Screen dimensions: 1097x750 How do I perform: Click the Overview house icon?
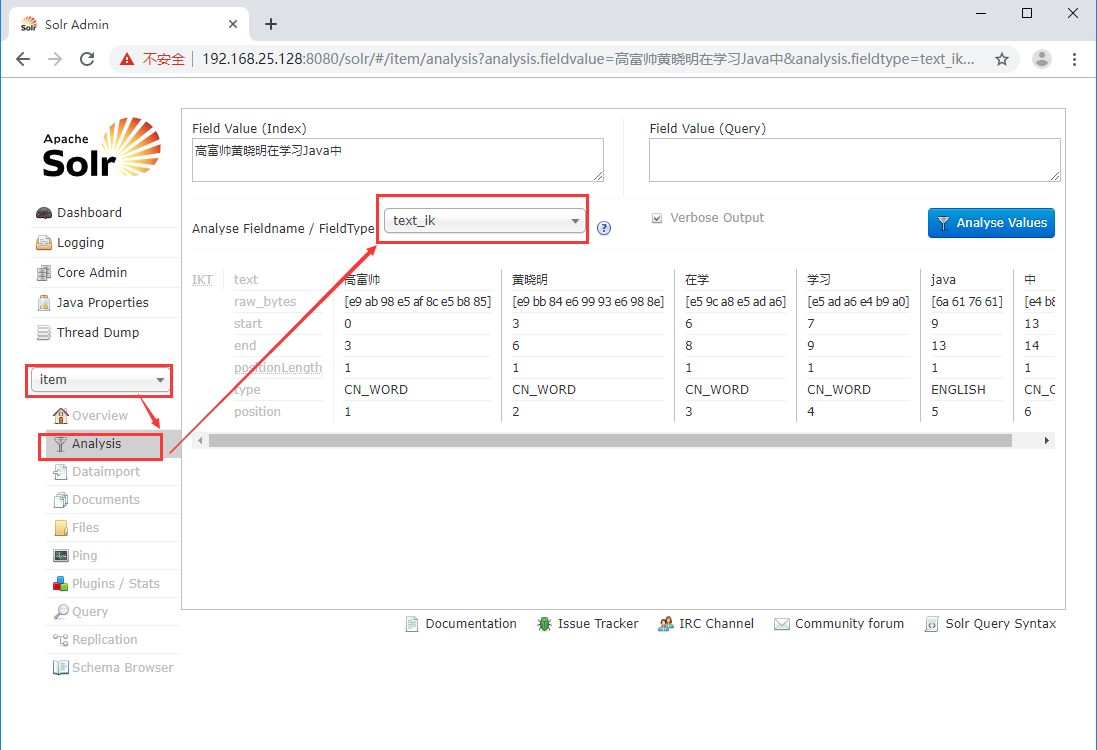click(x=61, y=416)
